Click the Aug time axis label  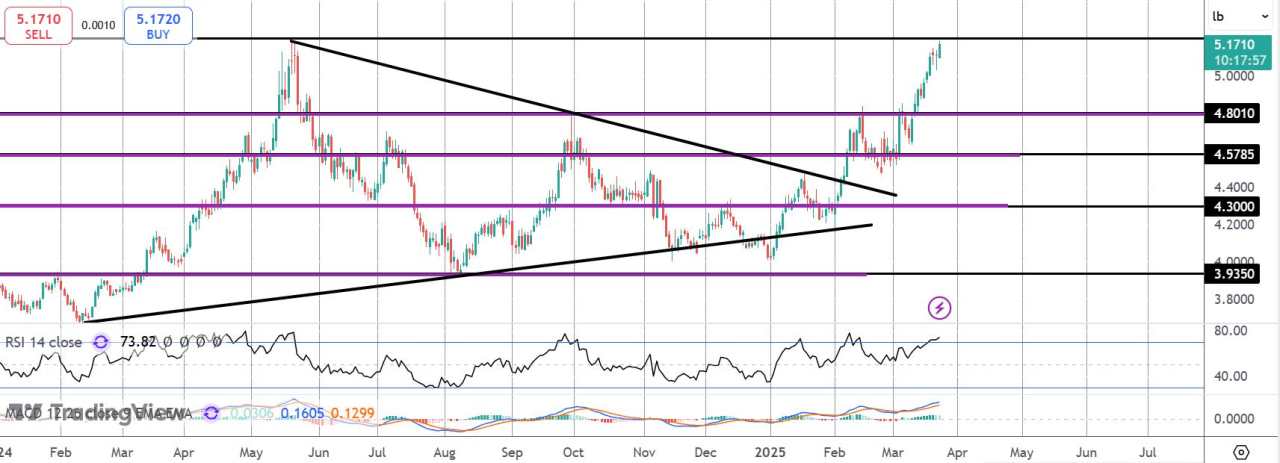point(445,452)
